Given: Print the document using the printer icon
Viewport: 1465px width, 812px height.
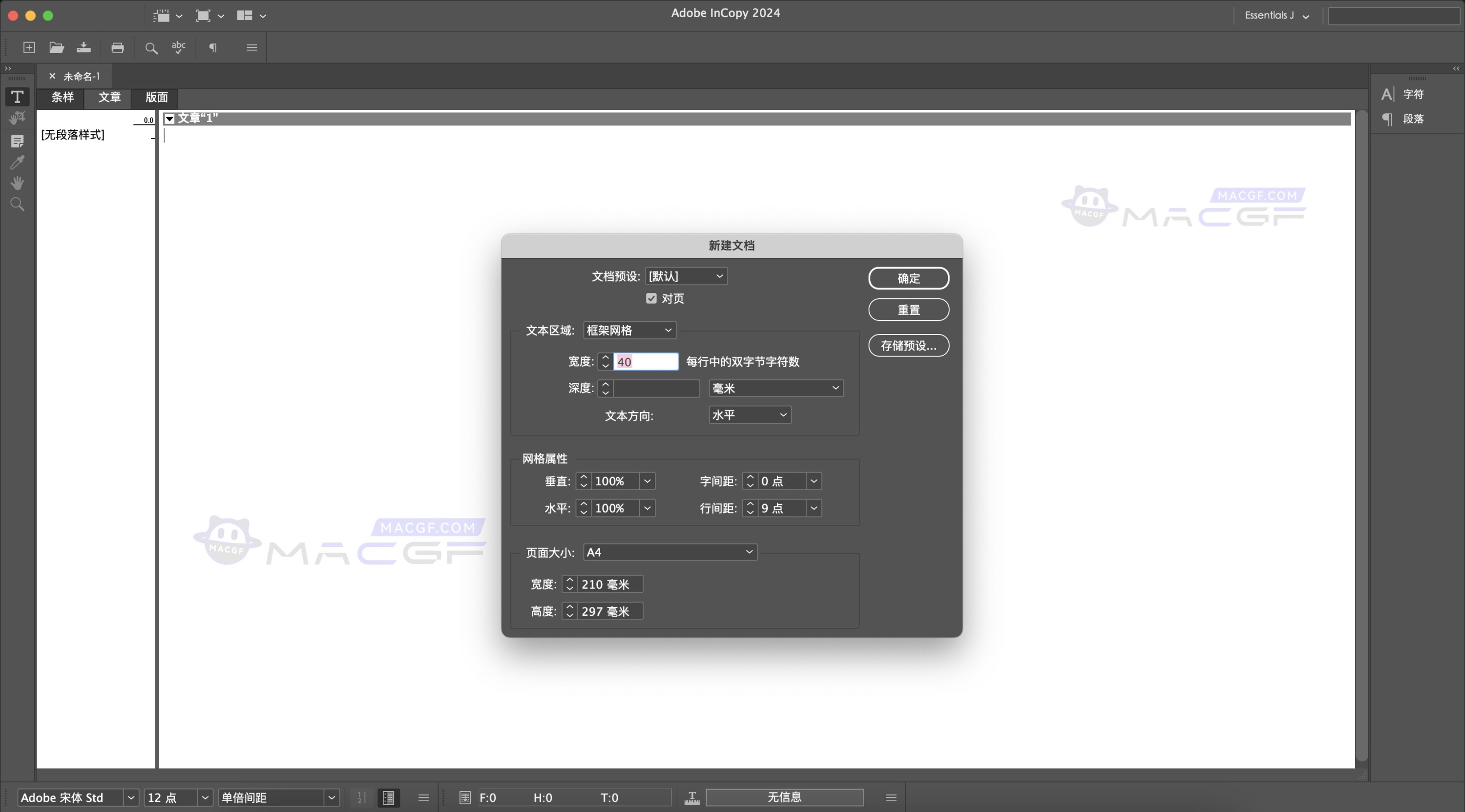Looking at the screenshot, I should pos(118,48).
